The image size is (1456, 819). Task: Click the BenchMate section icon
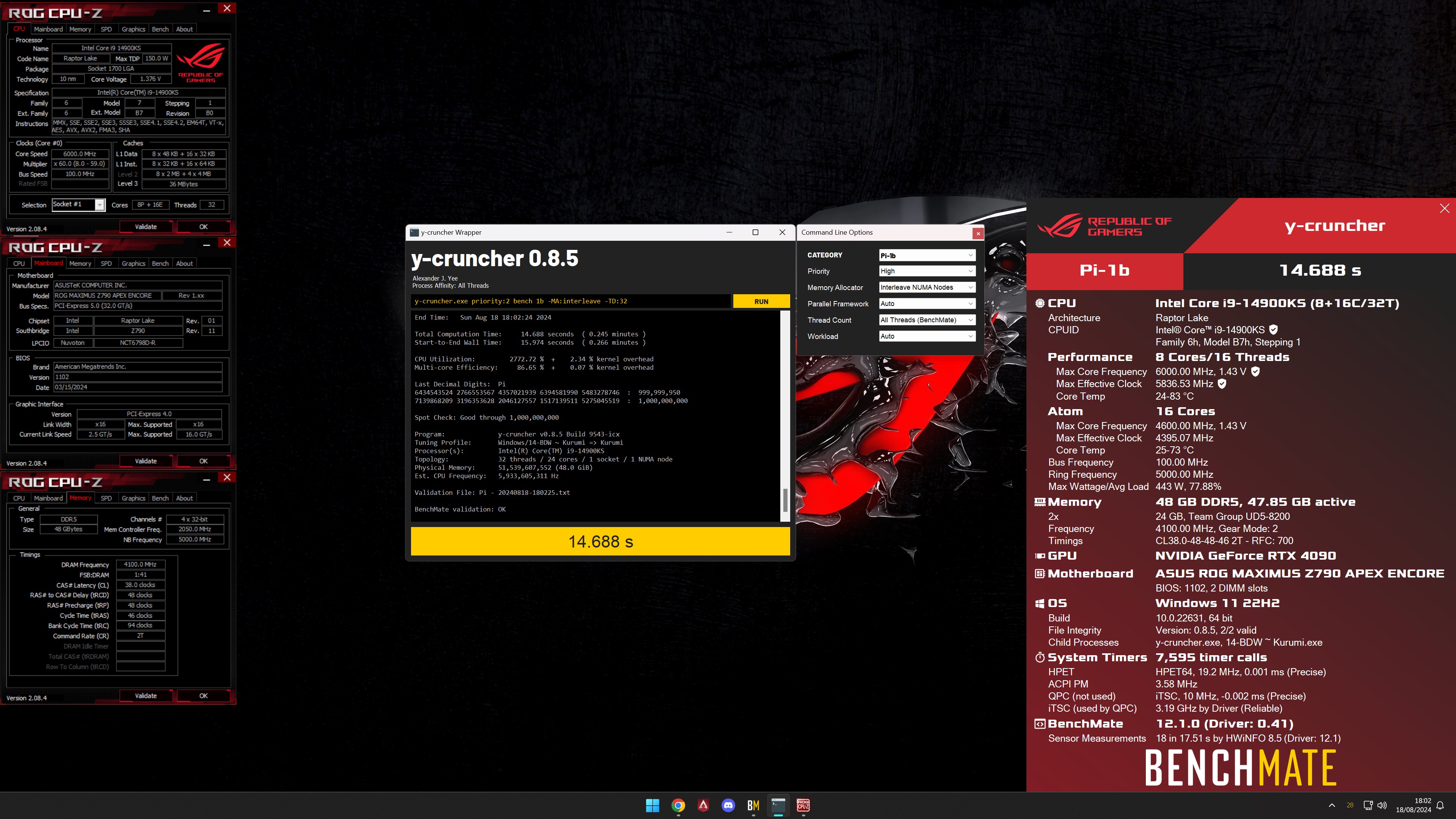tap(1039, 723)
